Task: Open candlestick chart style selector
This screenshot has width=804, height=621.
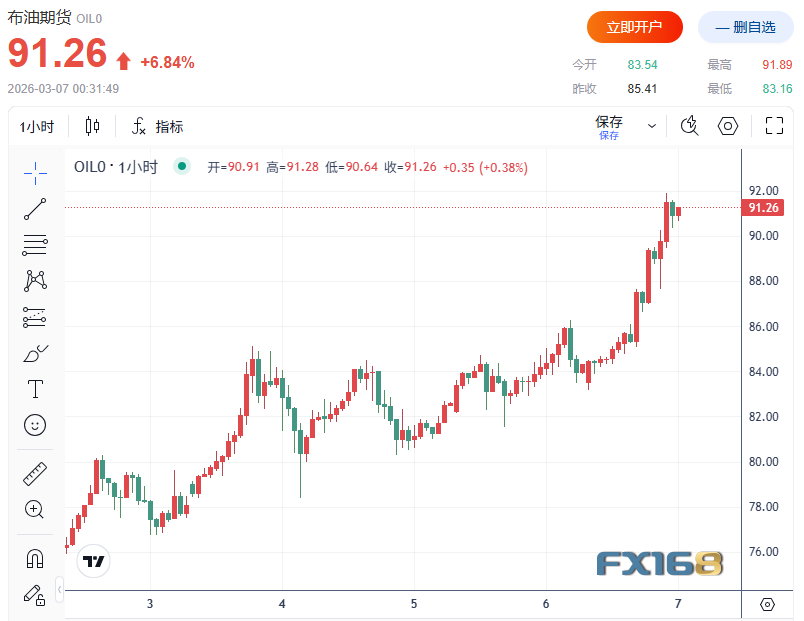Action: [93, 127]
